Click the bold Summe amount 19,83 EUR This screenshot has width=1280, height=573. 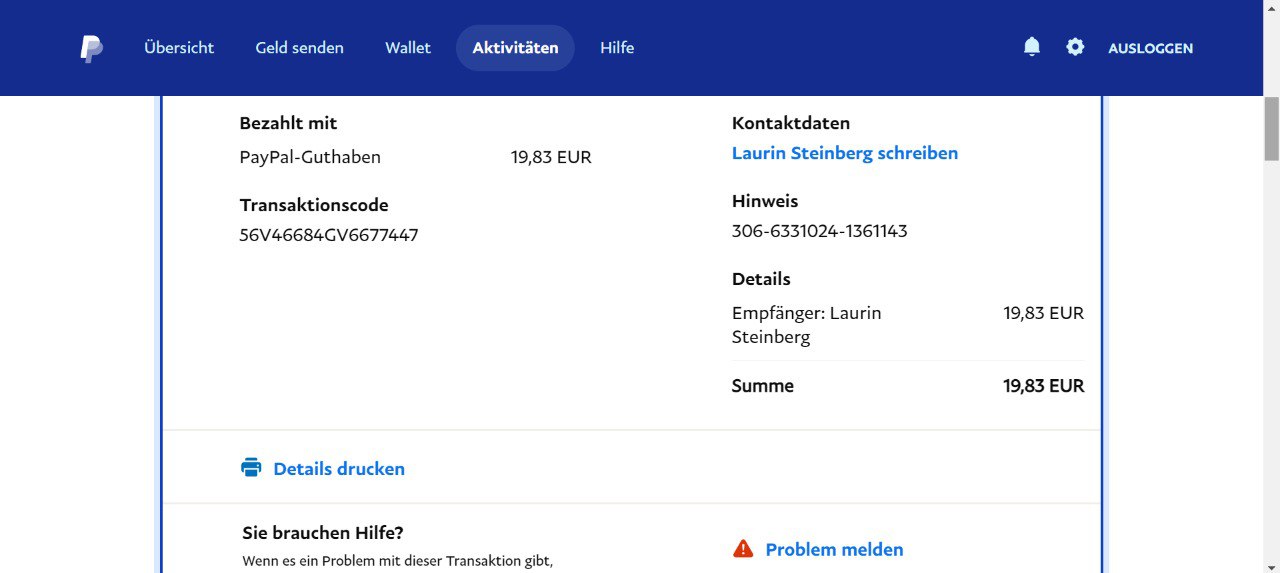click(x=1043, y=386)
